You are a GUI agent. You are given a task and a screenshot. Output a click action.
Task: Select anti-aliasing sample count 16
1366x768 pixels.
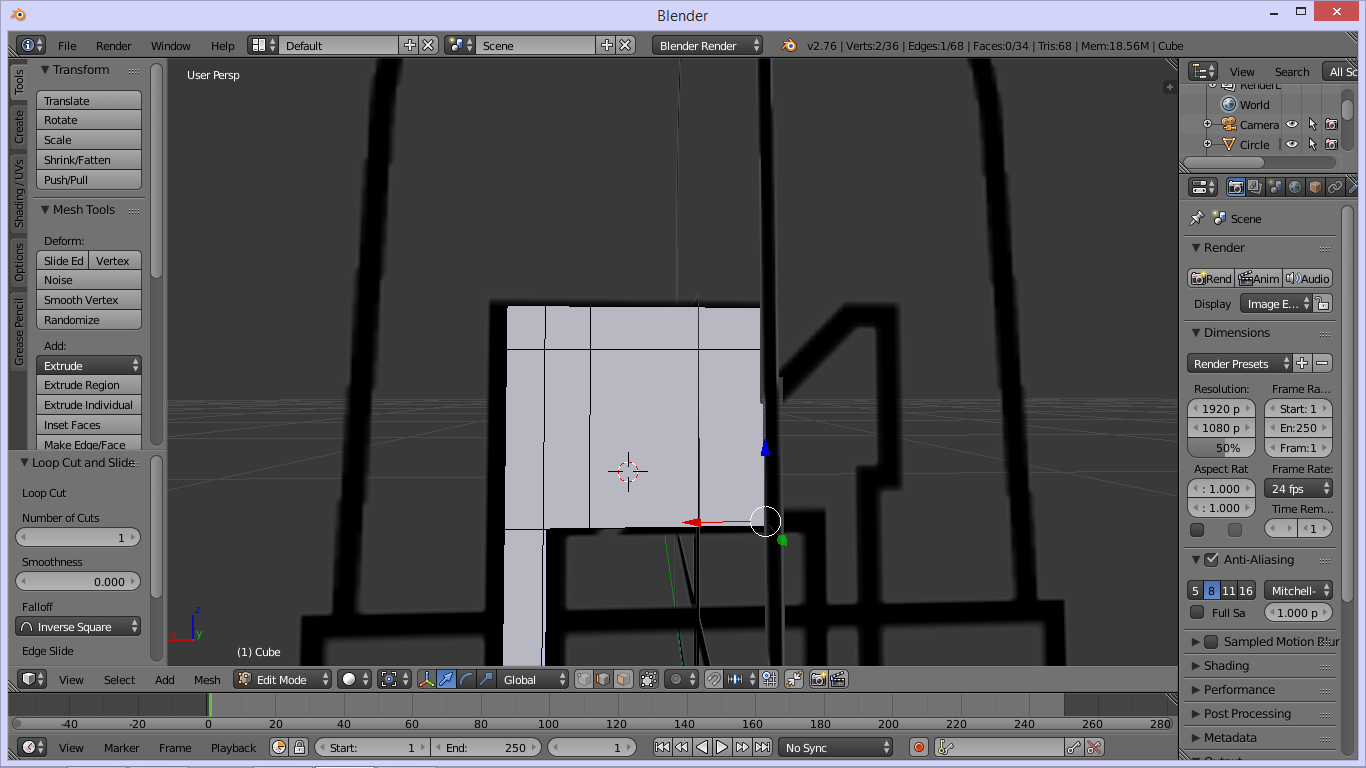[x=1246, y=590]
